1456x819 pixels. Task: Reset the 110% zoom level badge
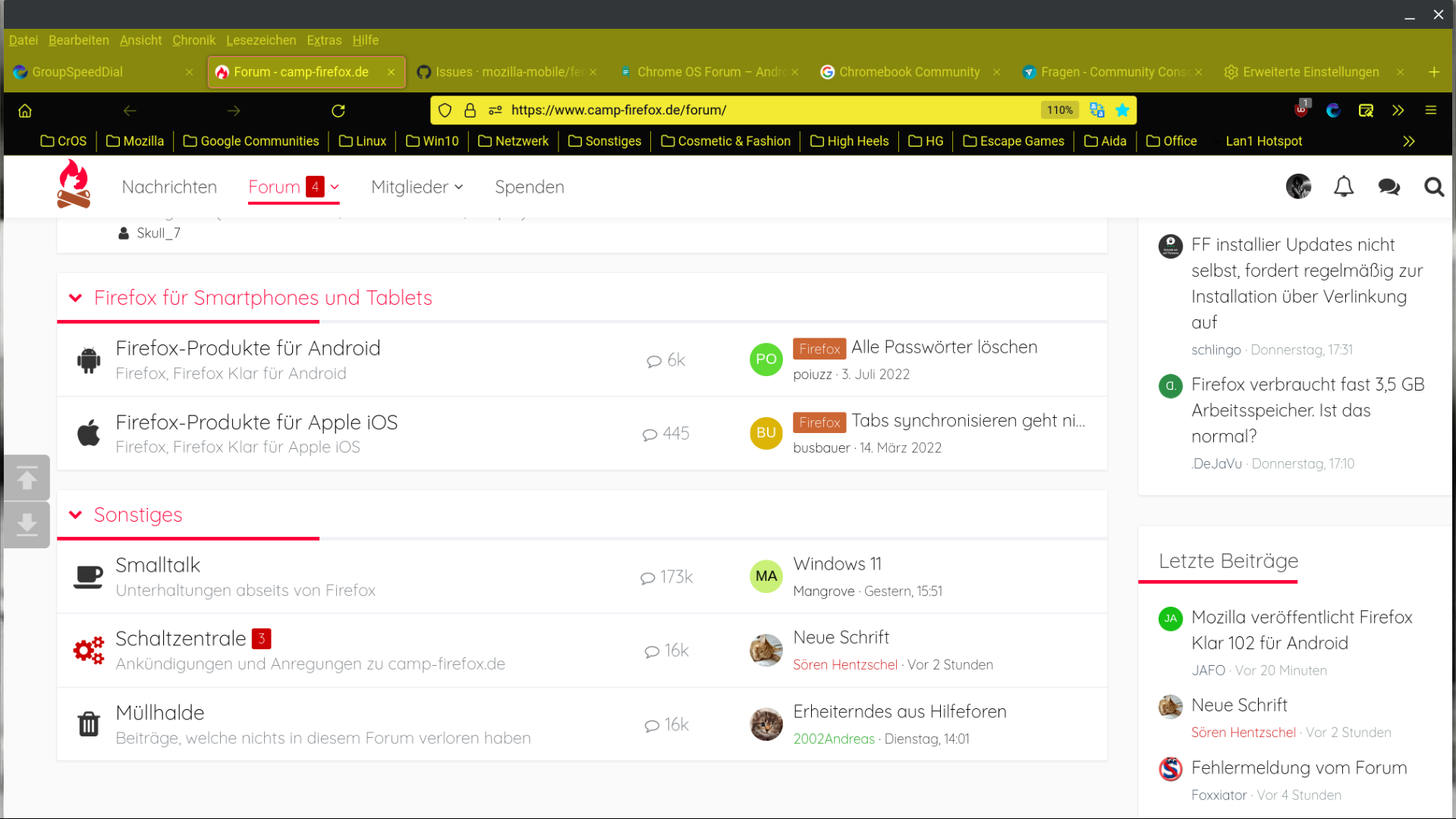[1059, 111]
